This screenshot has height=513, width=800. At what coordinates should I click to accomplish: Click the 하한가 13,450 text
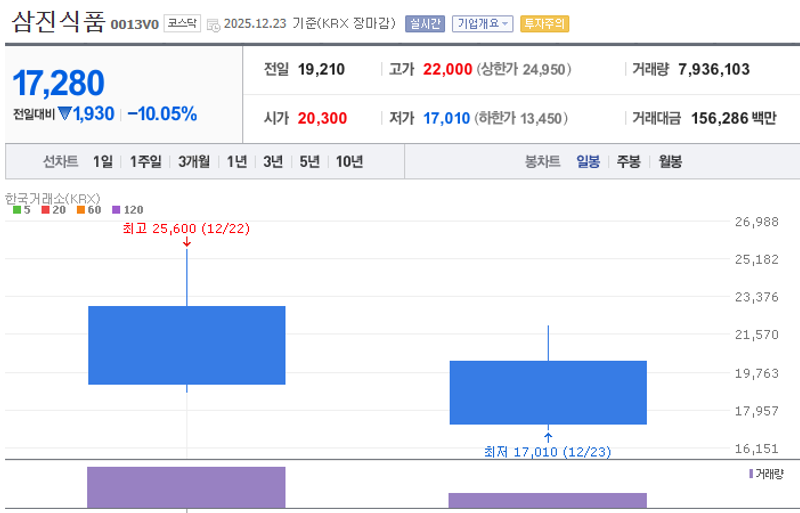pyautogui.click(x=521, y=118)
